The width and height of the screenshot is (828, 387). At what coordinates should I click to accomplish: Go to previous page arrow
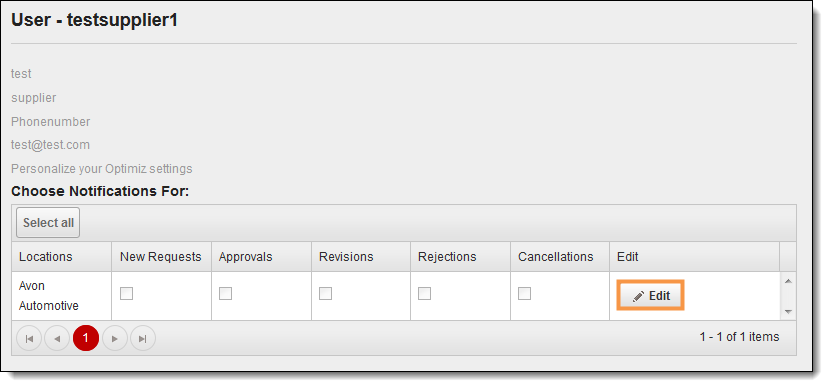pyautogui.click(x=58, y=338)
